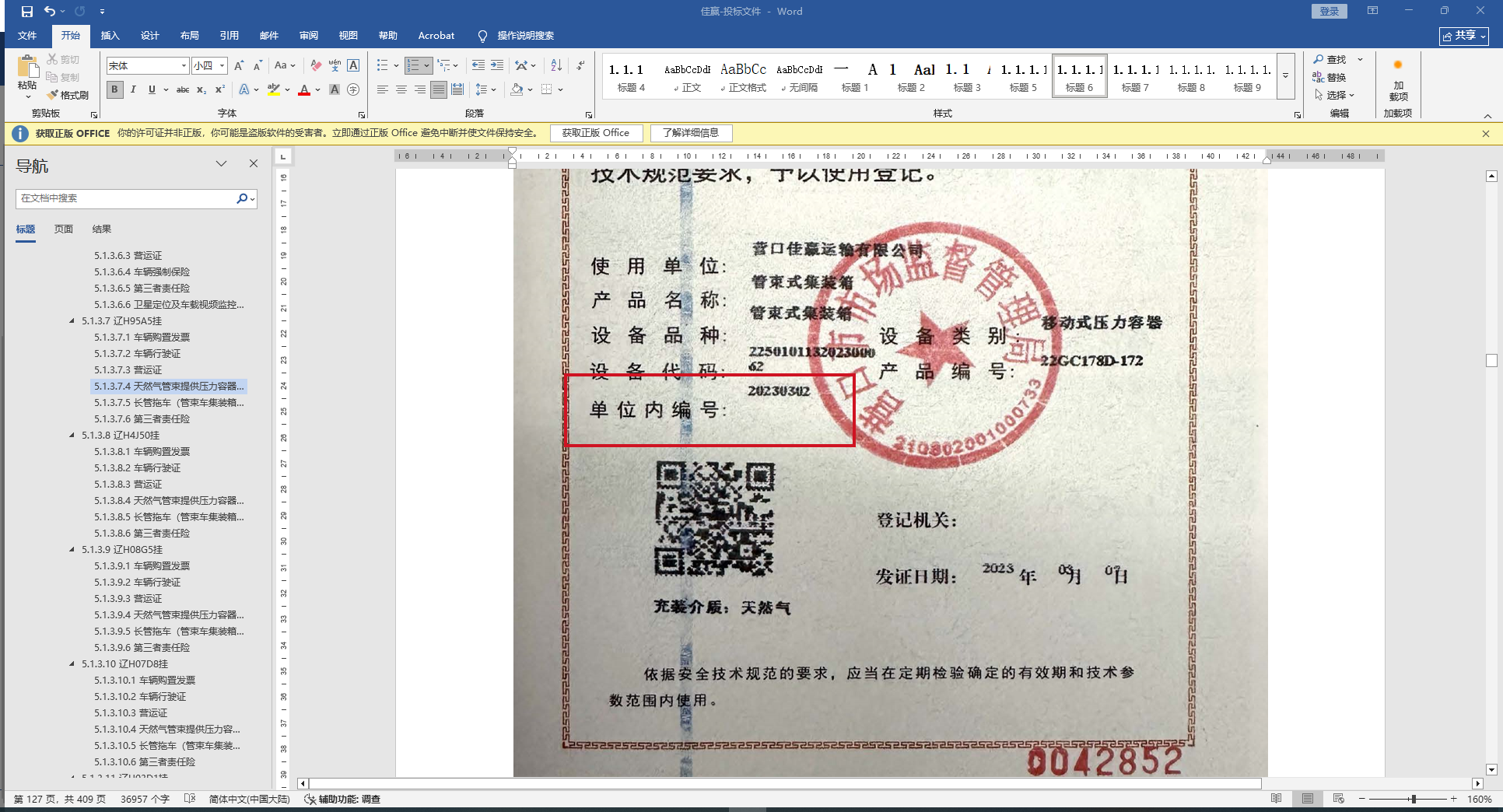This screenshot has height=812, width=1503.
Task: Apply character border to text
Action: click(x=353, y=66)
